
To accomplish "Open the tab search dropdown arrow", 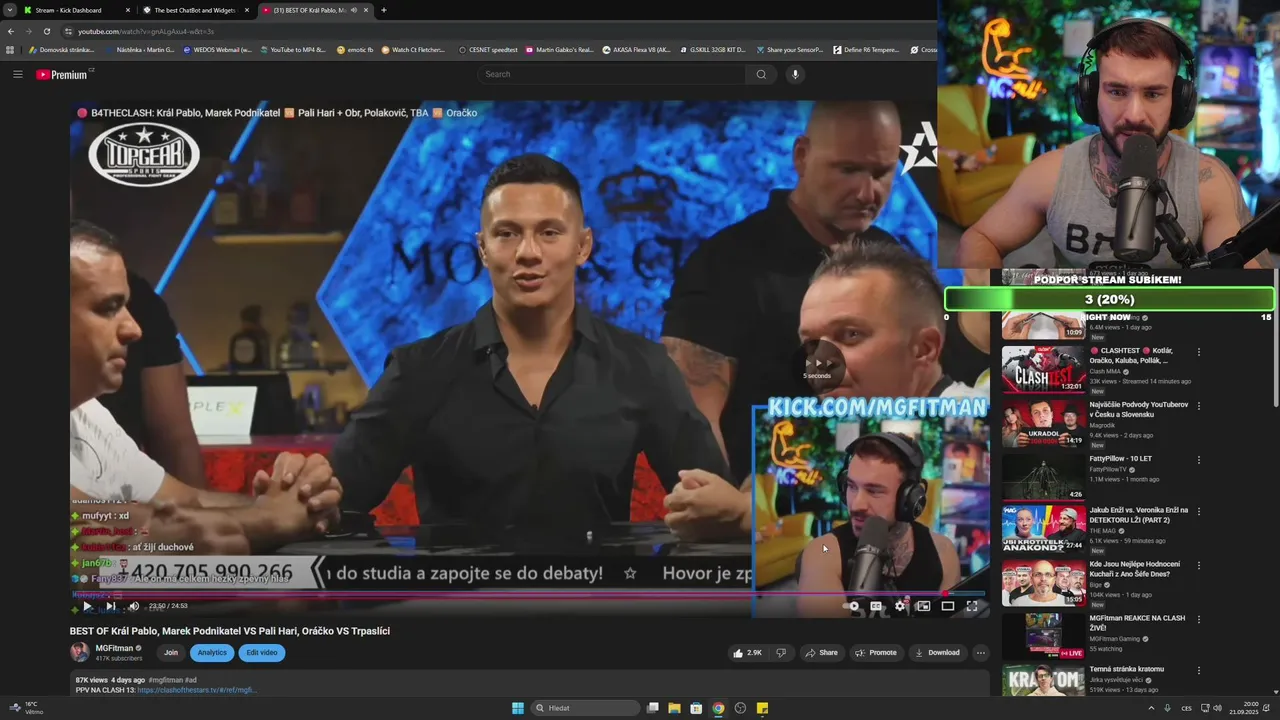I will pyautogui.click(x=9, y=10).
